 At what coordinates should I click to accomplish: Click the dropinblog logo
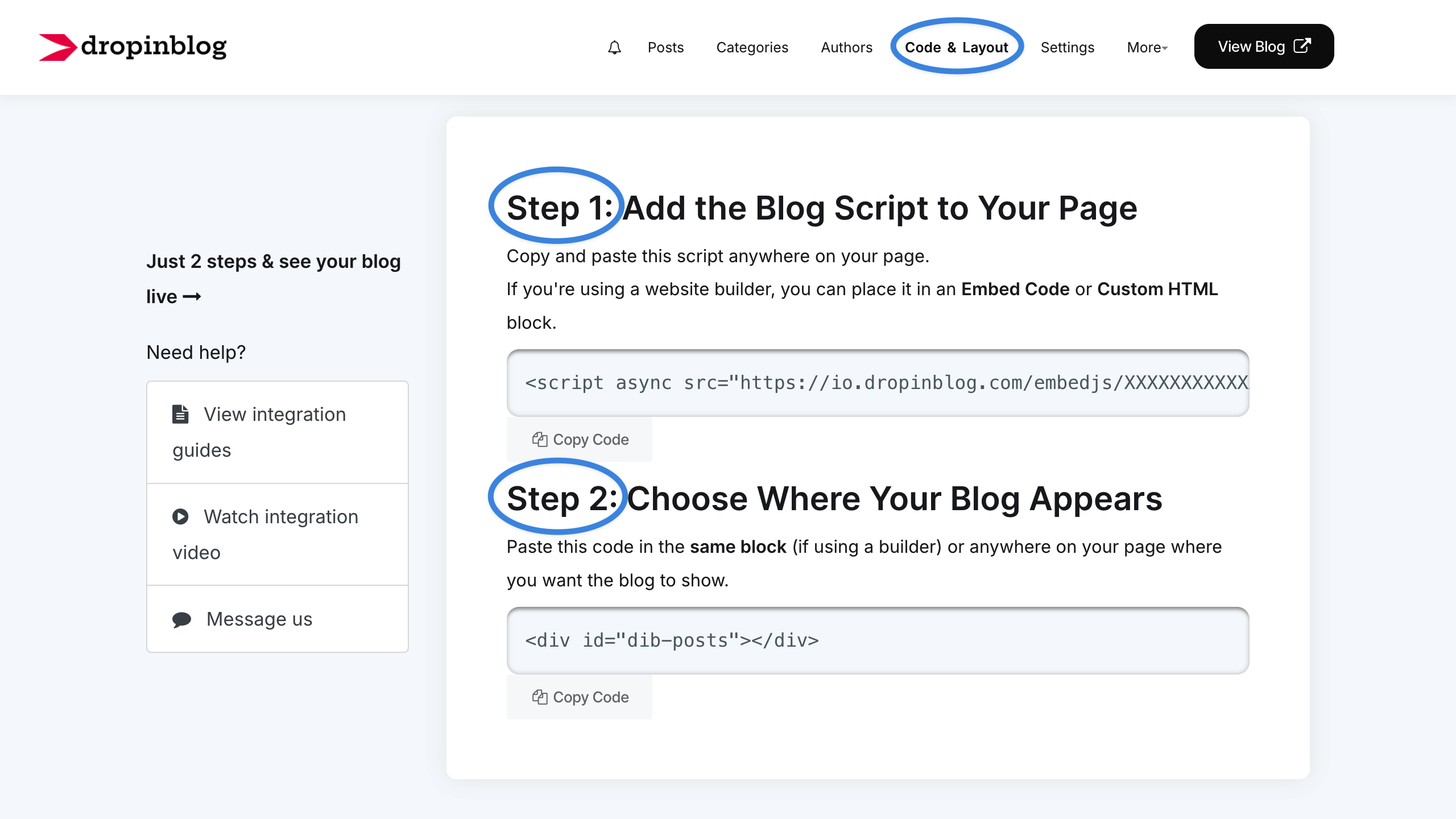(x=133, y=47)
